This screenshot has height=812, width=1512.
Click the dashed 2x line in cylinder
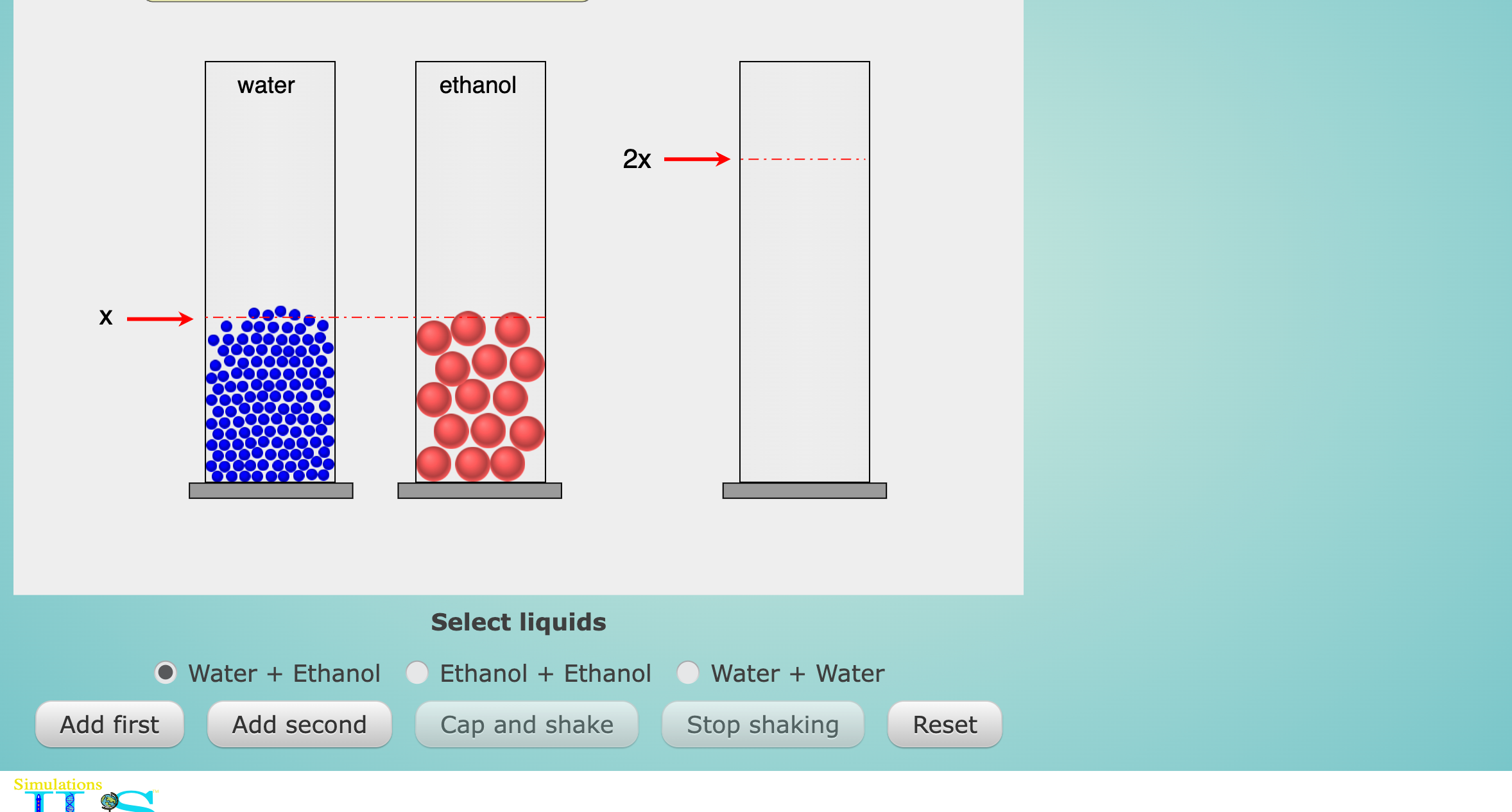tap(803, 159)
